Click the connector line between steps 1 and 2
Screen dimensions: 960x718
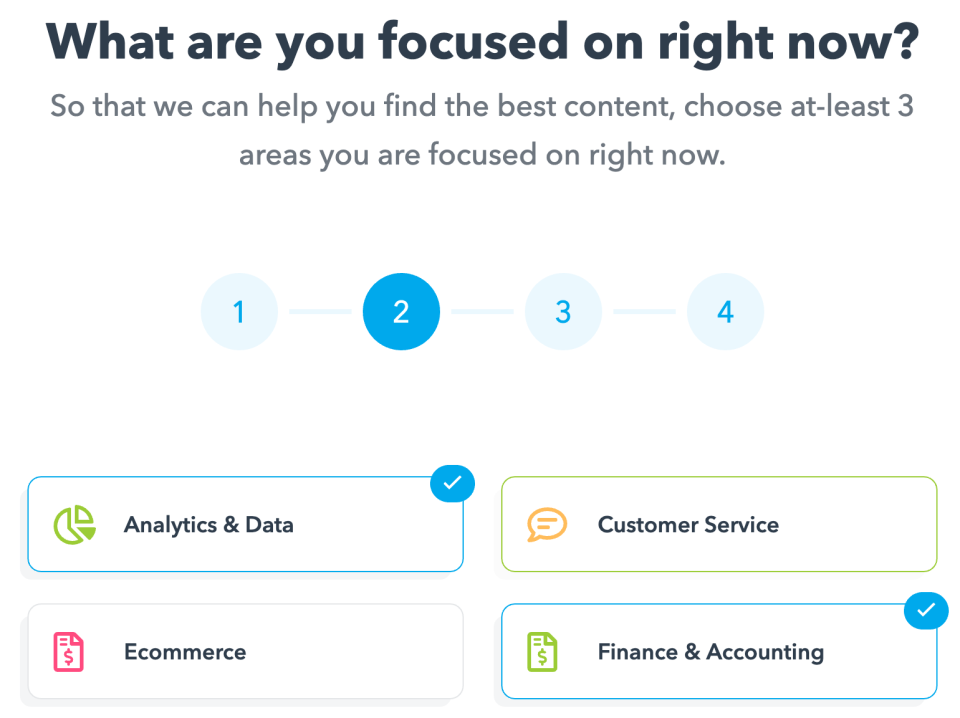[320, 312]
